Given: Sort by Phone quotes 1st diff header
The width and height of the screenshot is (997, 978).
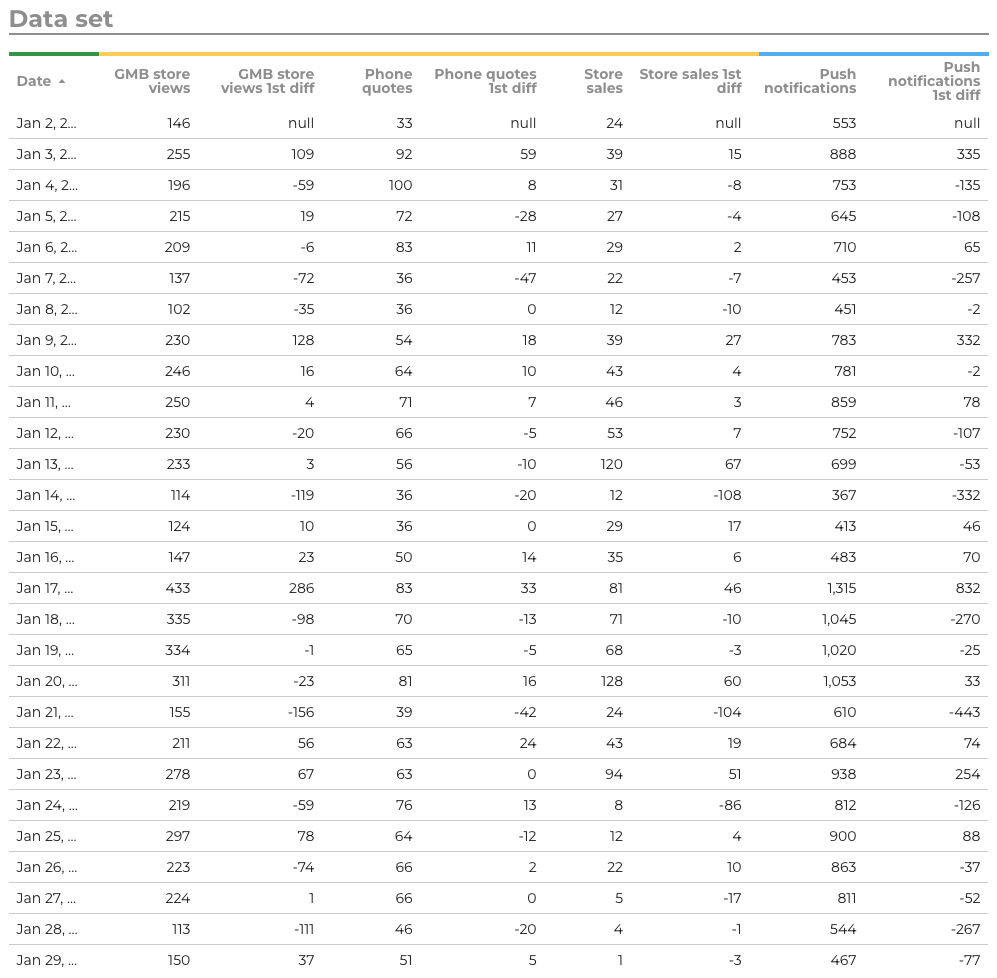Looking at the screenshot, I should click(485, 81).
